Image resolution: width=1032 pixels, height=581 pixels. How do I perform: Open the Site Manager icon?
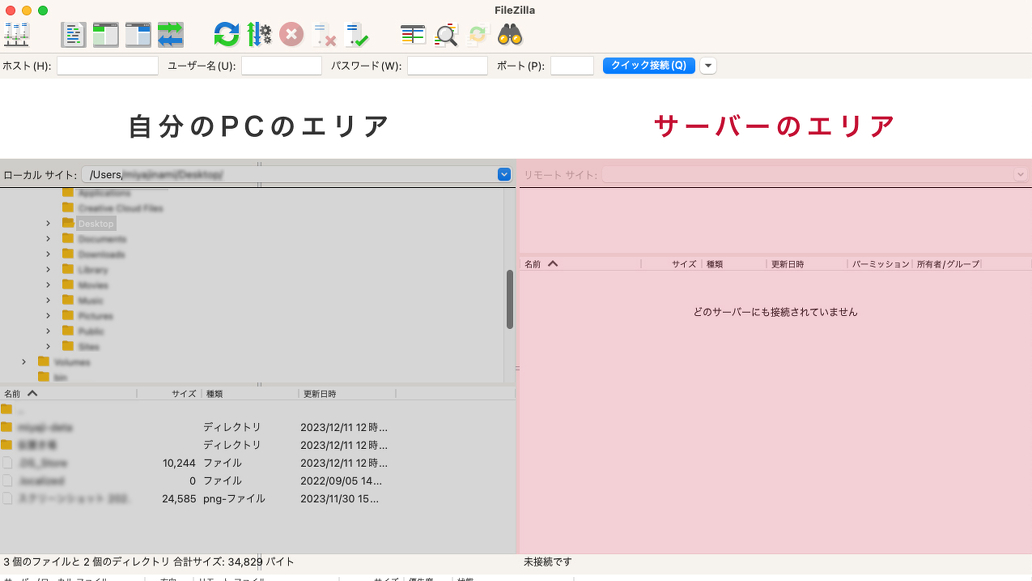coord(17,35)
